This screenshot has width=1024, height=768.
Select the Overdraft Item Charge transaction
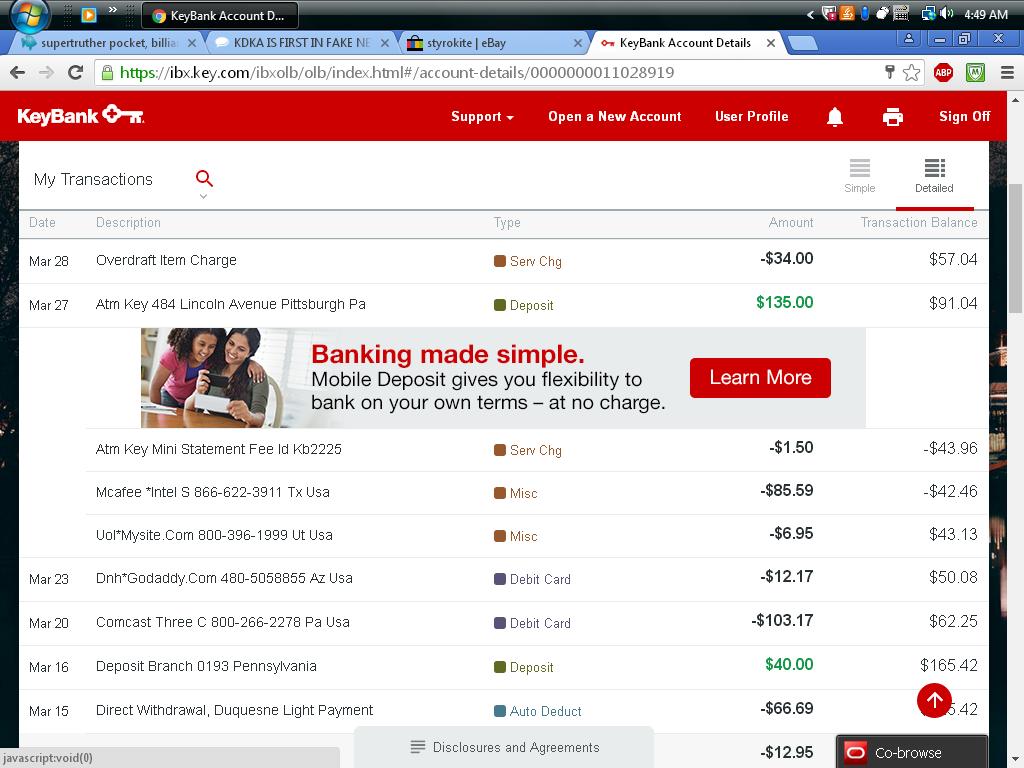pos(504,261)
